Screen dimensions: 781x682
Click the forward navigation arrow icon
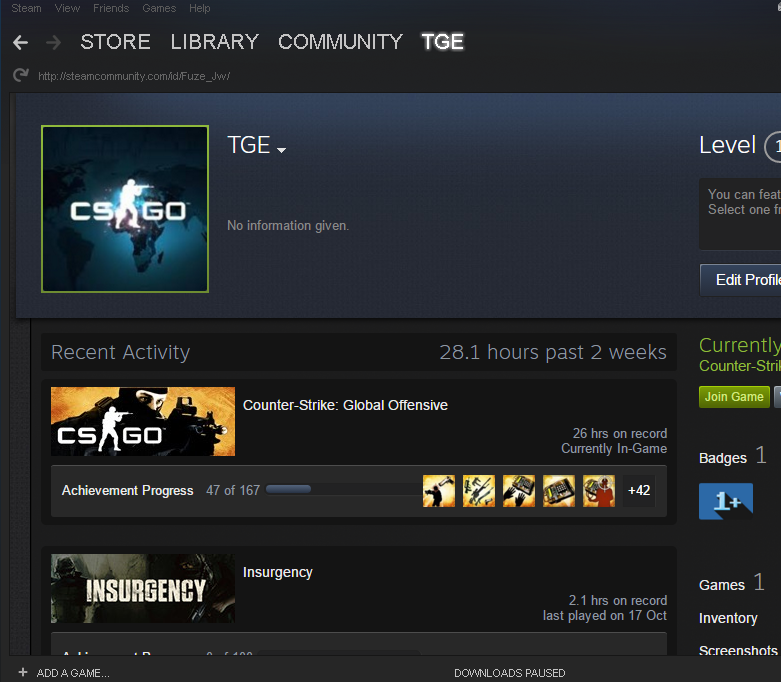click(x=53, y=43)
